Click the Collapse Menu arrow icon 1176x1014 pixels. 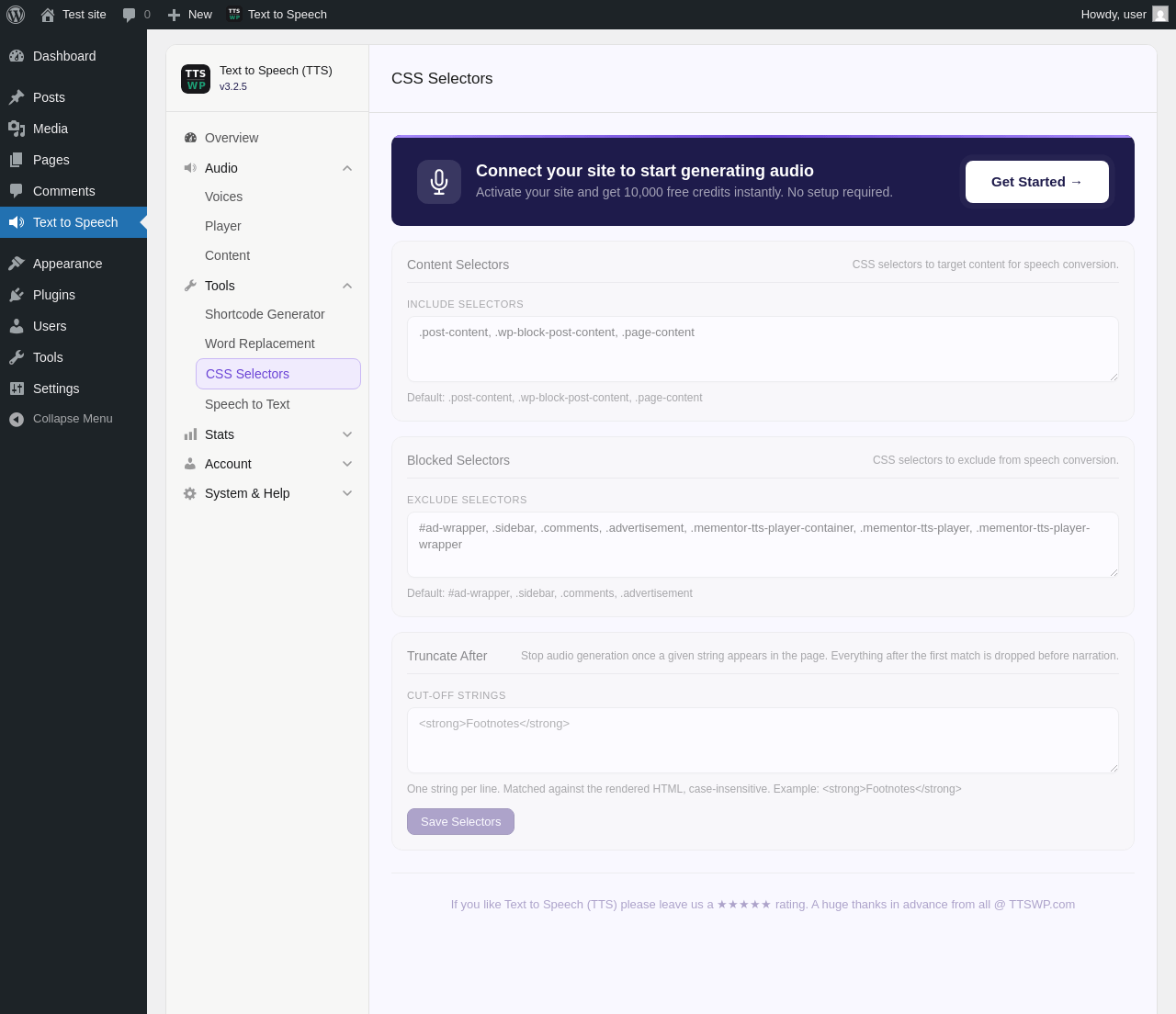[x=17, y=419]
